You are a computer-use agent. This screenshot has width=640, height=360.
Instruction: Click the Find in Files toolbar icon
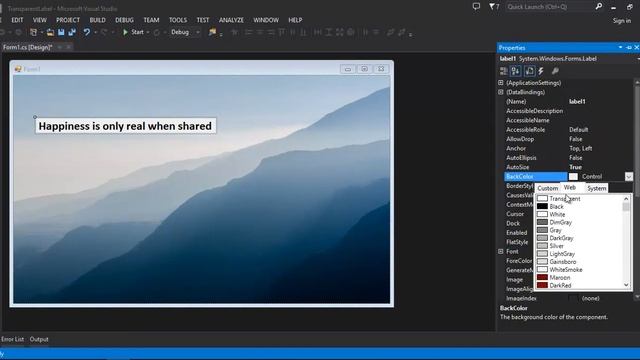click(212, 32)
